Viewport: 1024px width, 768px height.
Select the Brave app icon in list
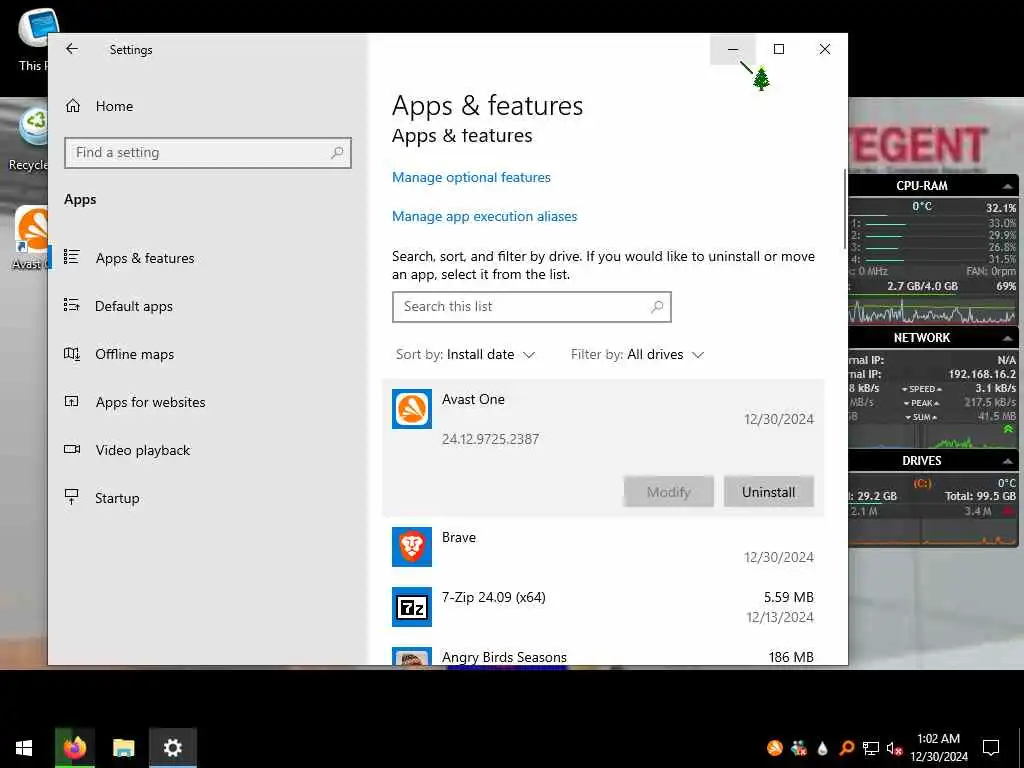tap(412, 547)
